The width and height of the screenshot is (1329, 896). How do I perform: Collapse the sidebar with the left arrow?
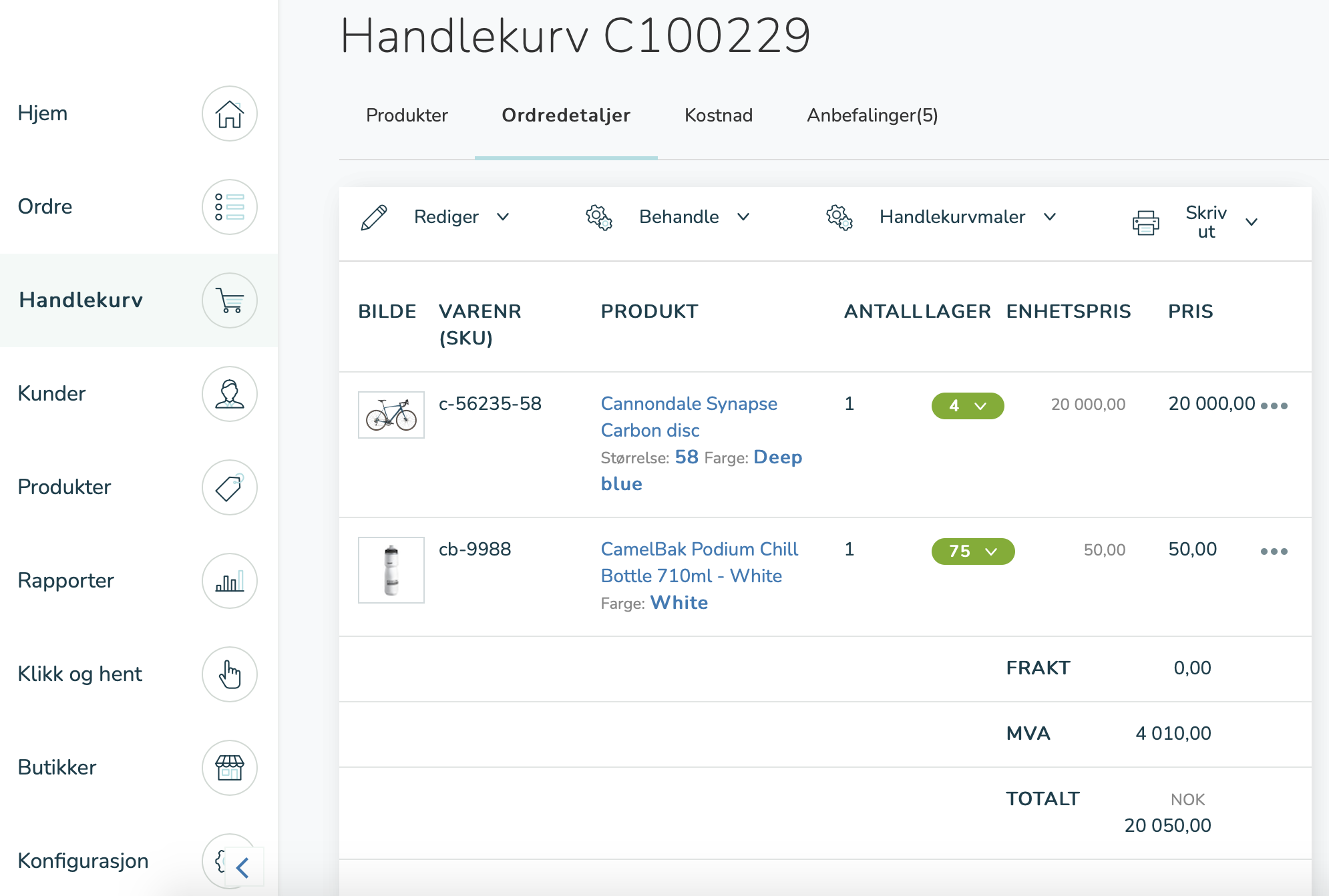(x=243, y=867)
